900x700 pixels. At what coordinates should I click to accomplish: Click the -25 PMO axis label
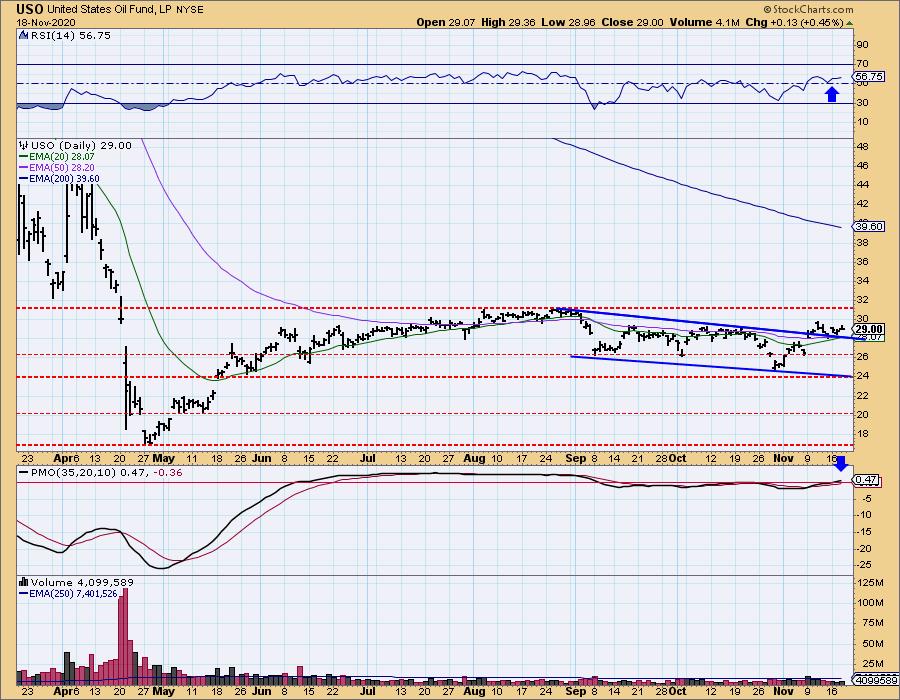[x=864, y=565]
